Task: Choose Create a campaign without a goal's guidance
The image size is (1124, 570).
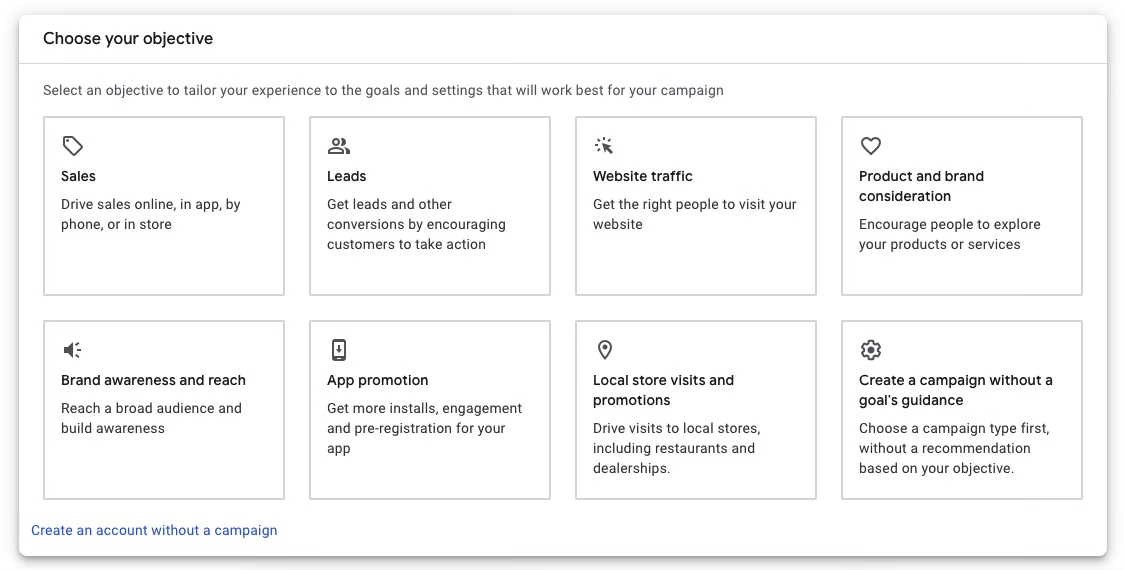Action: [x=956, y=391]
